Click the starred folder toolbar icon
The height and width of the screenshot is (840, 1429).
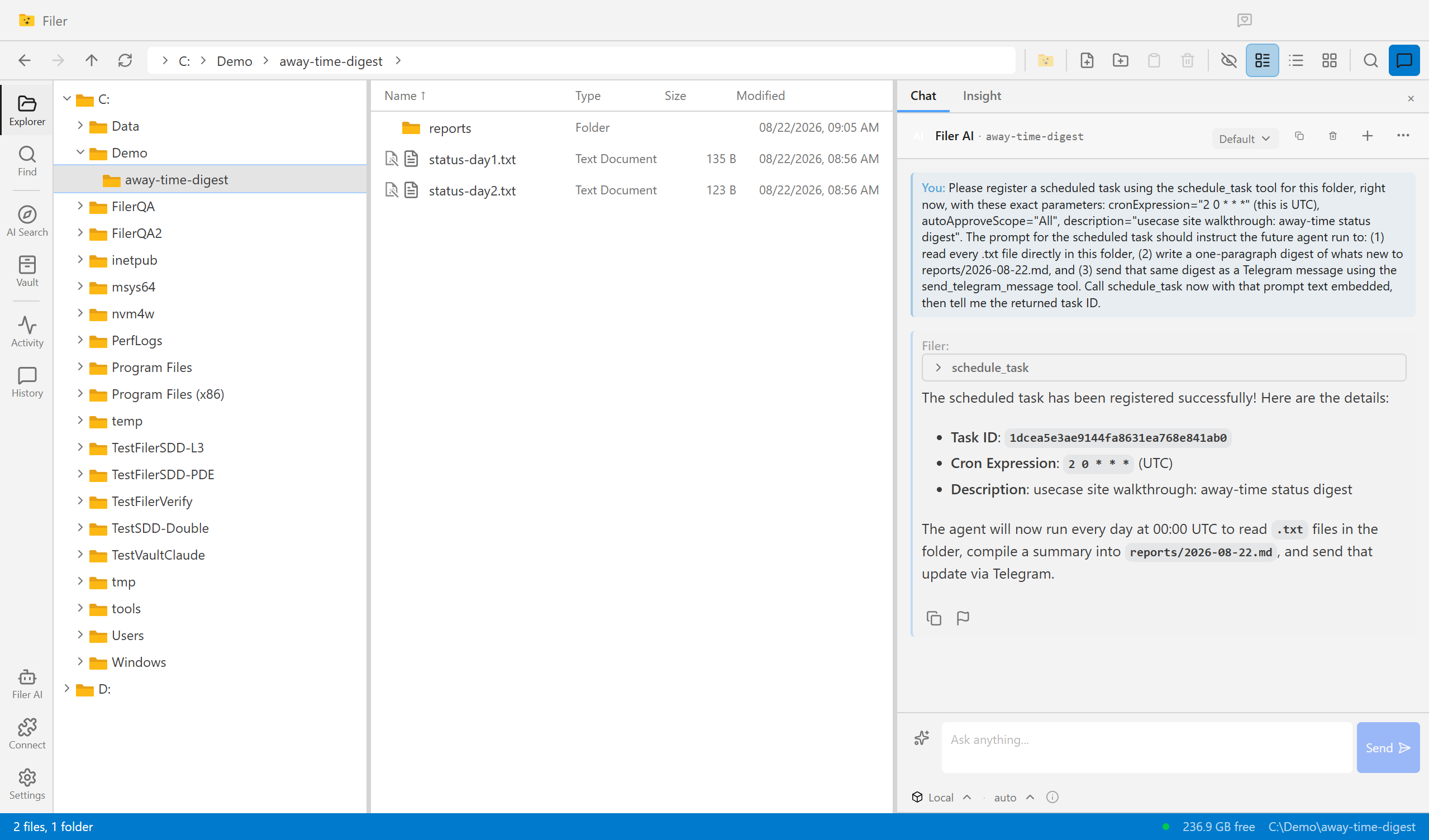tap(1045, 61)
